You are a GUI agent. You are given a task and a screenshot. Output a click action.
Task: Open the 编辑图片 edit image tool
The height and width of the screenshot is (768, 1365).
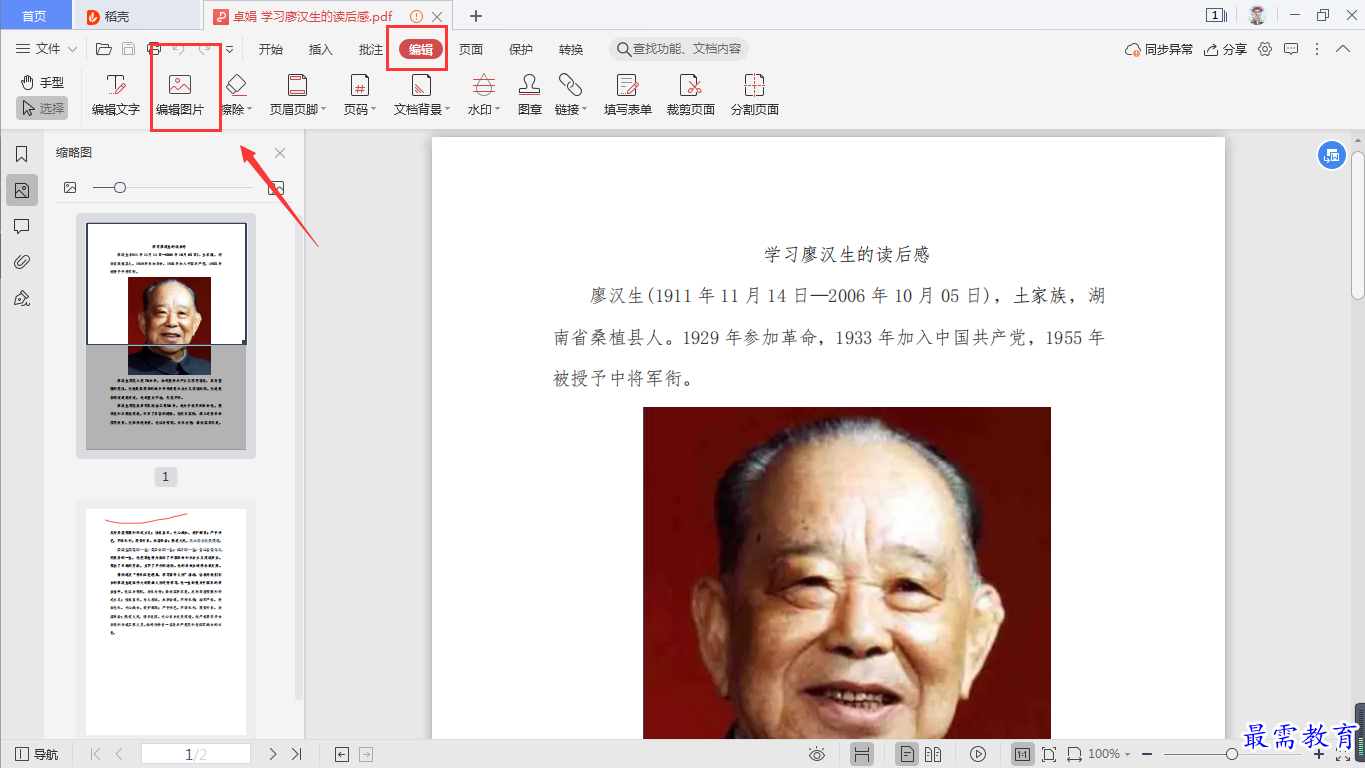[180, 95]
